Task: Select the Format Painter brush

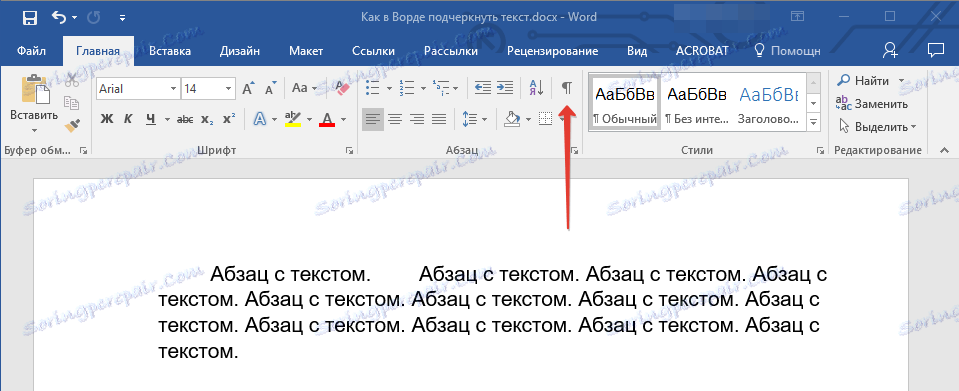Action: (x=72, y=125)
